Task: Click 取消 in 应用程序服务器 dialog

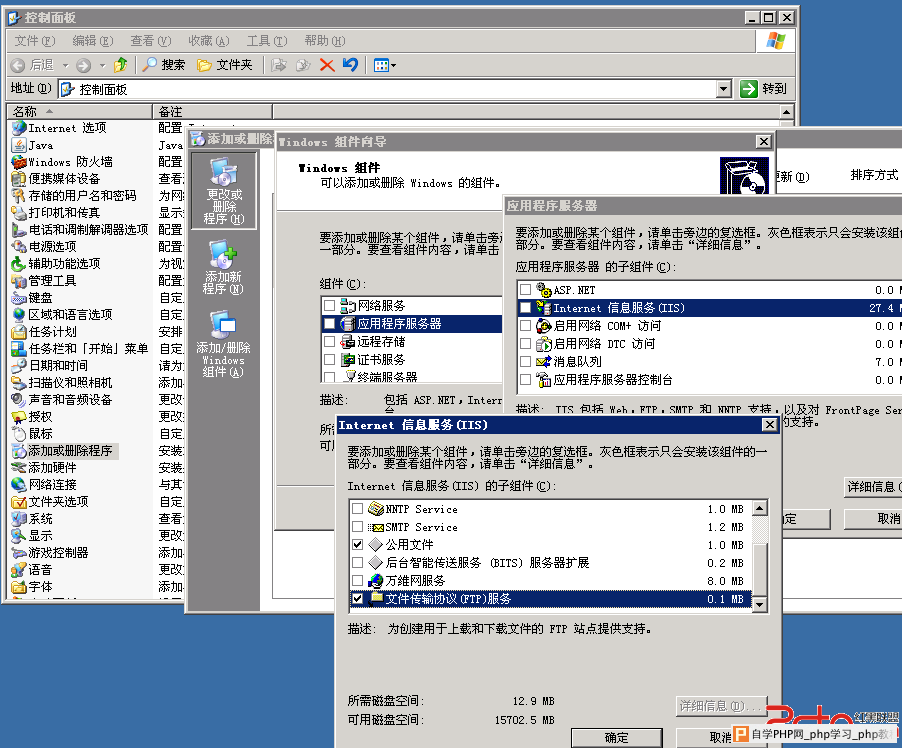Action: pos(874,519)
